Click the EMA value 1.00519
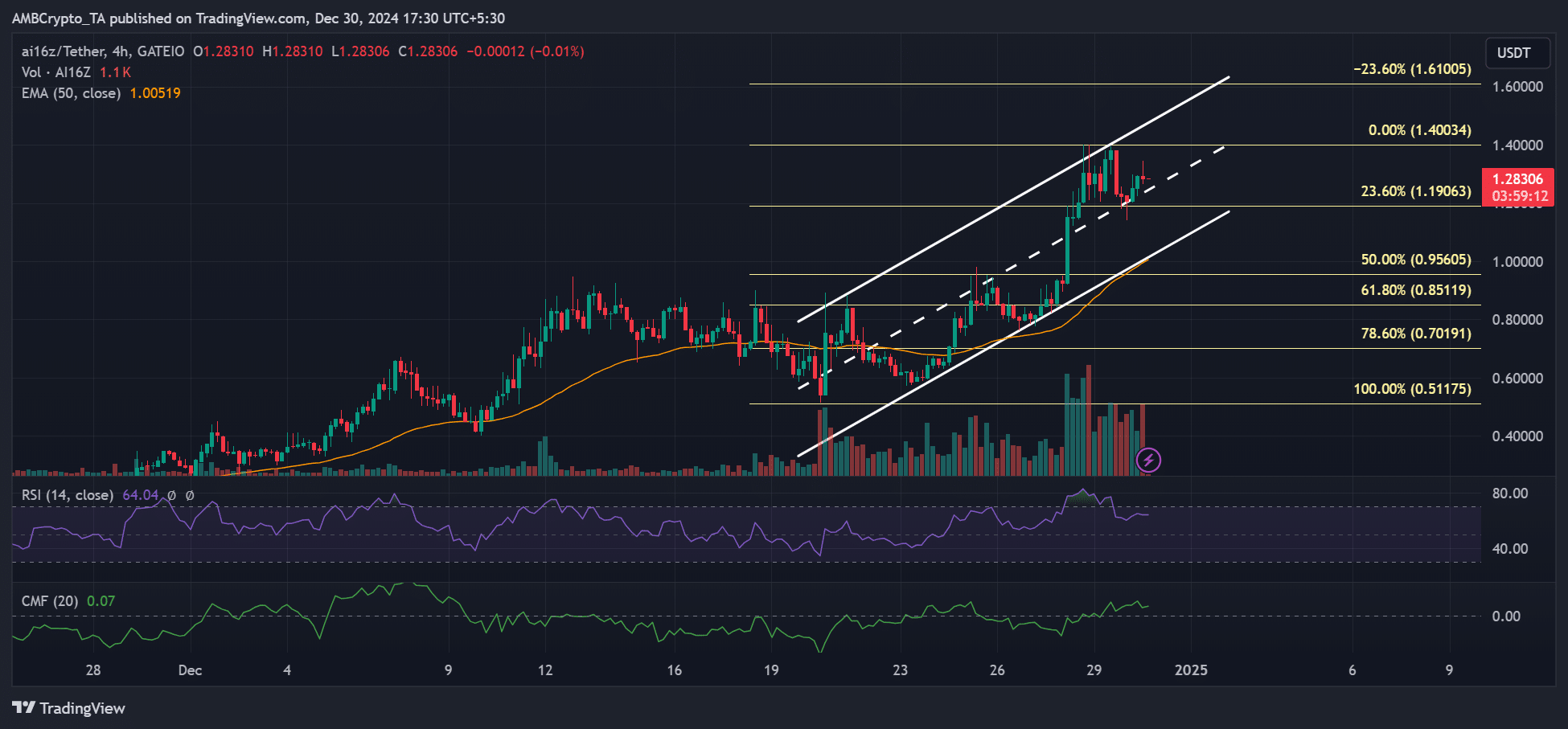This screenshot has height=729, width=1568. pyautogui.click(x=155, y=93)
